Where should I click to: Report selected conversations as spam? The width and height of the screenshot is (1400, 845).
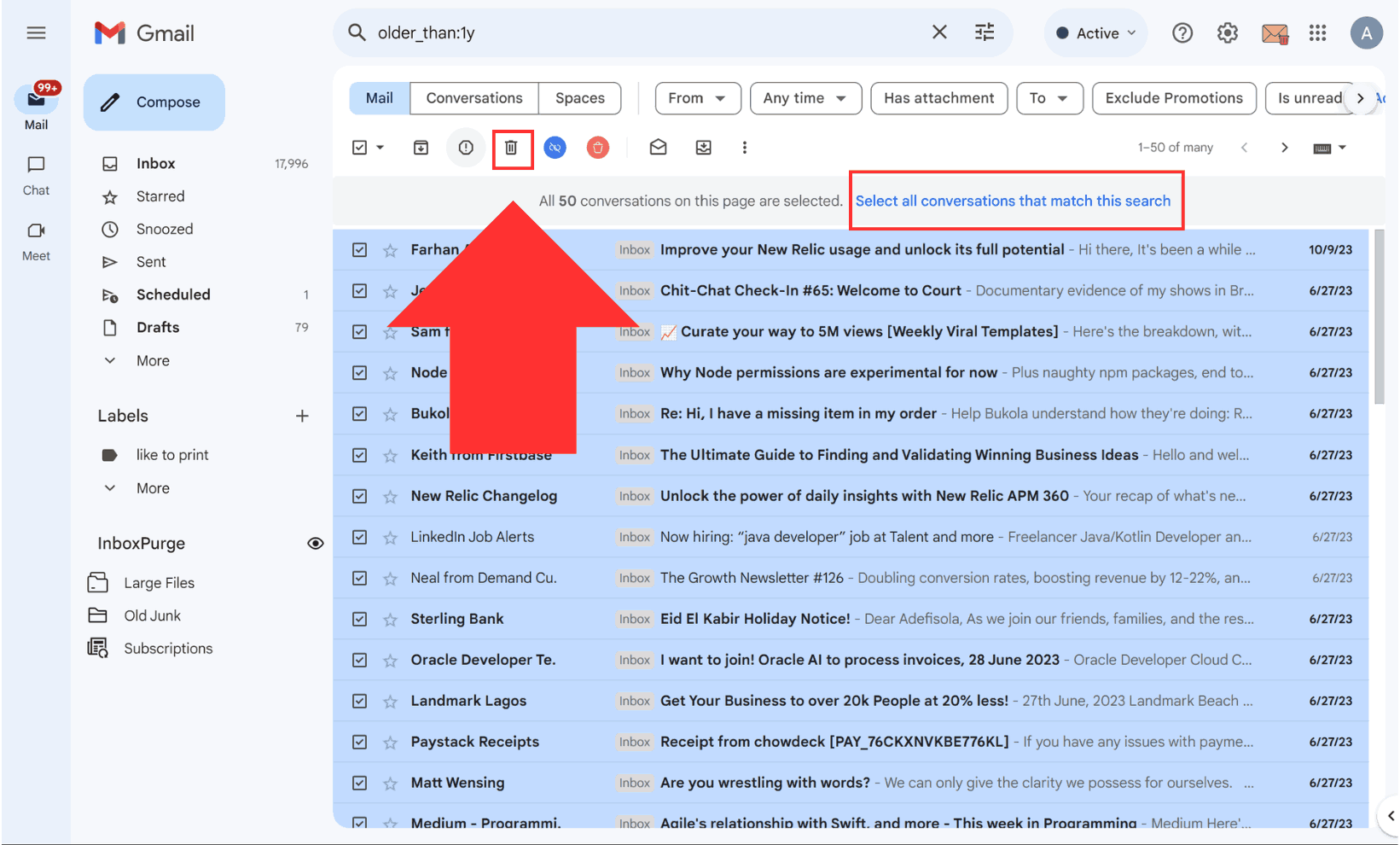point(466,148)
